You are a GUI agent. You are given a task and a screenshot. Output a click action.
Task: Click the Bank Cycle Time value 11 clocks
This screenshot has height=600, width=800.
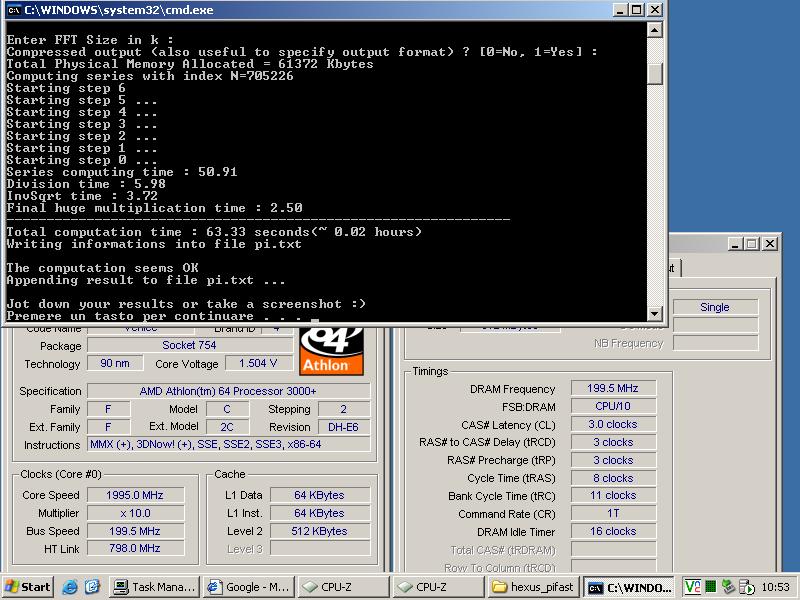coord(613,495)
